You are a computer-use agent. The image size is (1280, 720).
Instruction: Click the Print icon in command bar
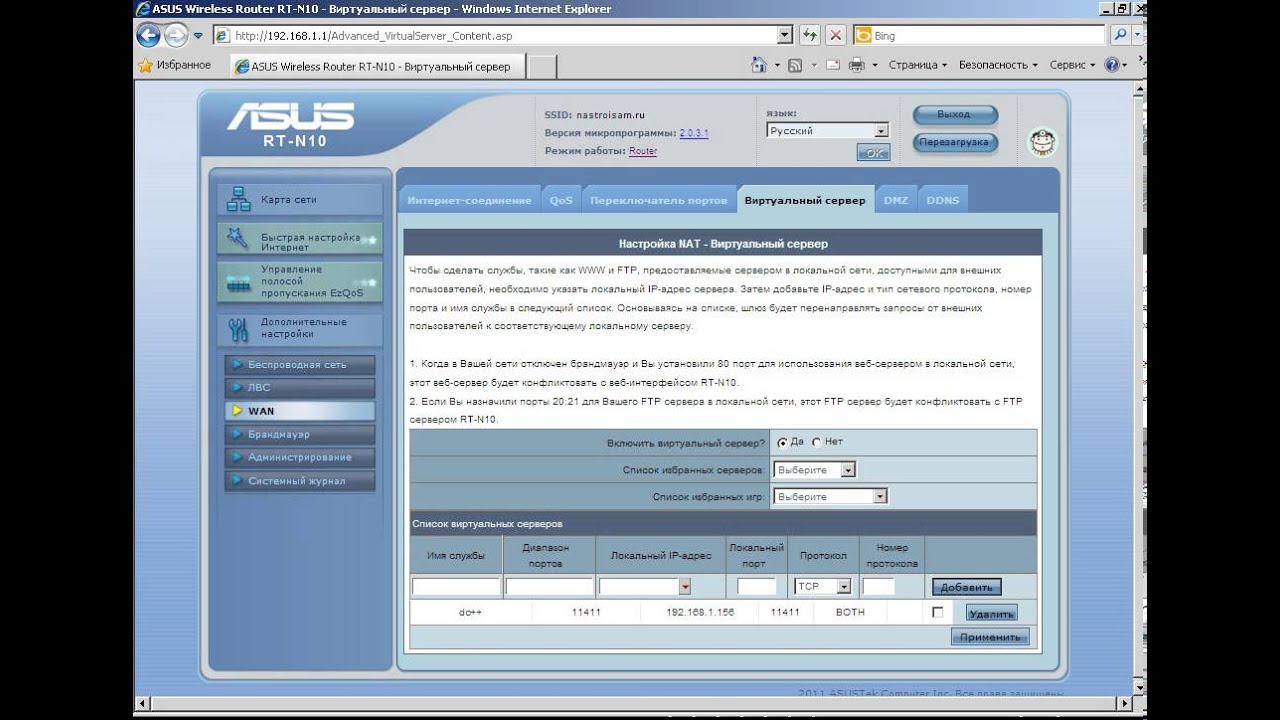(857, 65)
